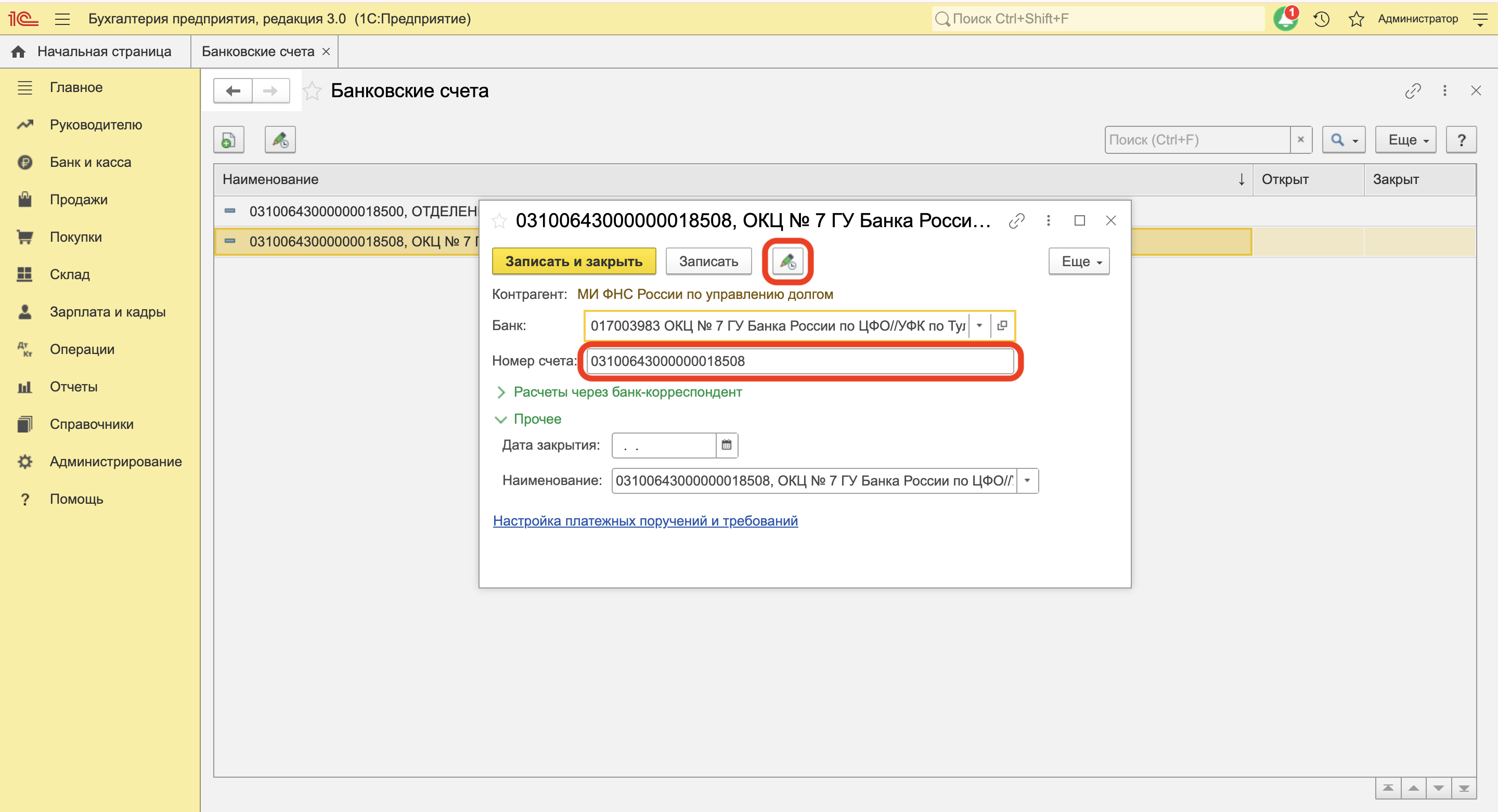1498x812 pixels.
Task: Click the notifications bell icon
Action: pyautogui.click(x=1285, y=19)
